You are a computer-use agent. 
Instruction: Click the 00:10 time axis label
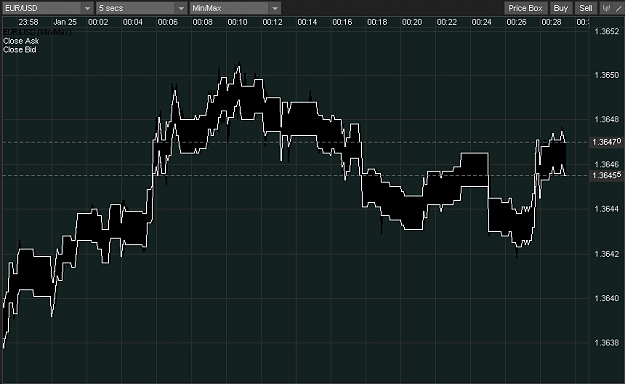click(x=238, y=22)
